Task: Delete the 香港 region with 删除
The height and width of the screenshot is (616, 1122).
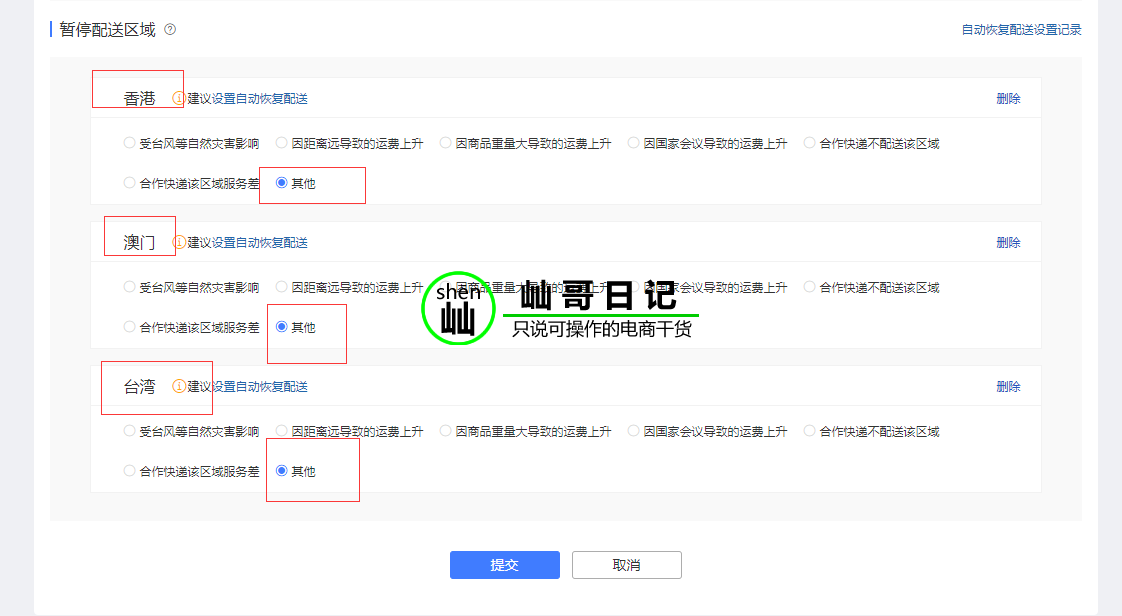Action: tap(1008, 99)
